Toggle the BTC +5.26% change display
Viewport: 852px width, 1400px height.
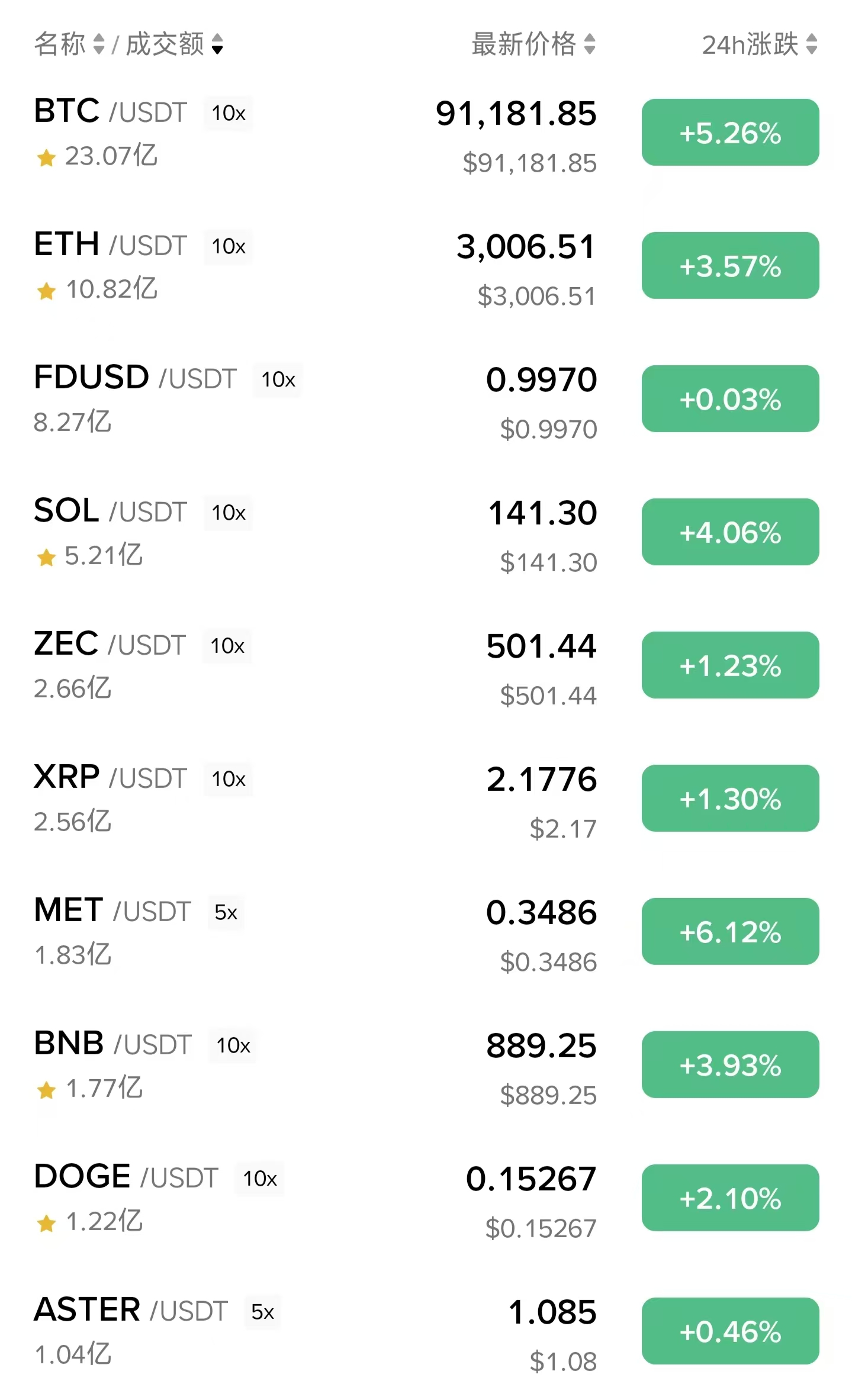pos(730,132)
